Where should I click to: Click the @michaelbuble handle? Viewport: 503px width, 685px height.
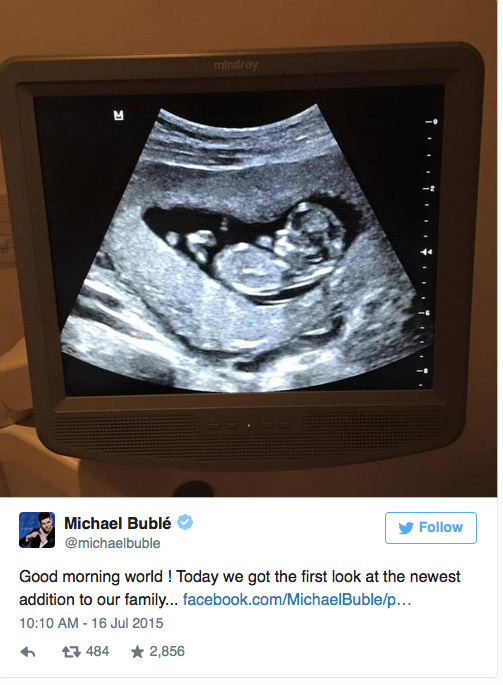112,543
